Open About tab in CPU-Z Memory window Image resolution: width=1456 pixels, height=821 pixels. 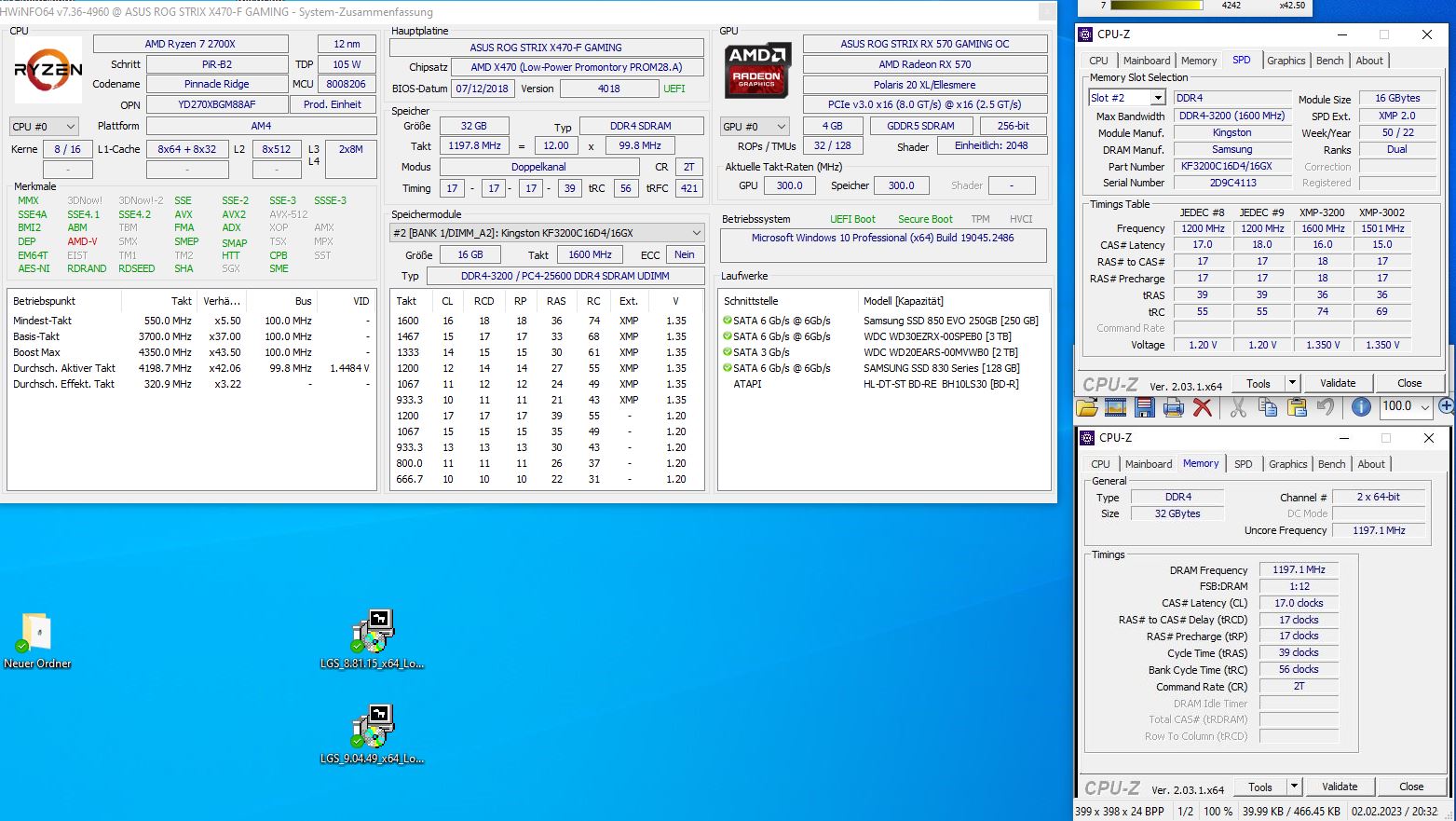pos(1370,464)
